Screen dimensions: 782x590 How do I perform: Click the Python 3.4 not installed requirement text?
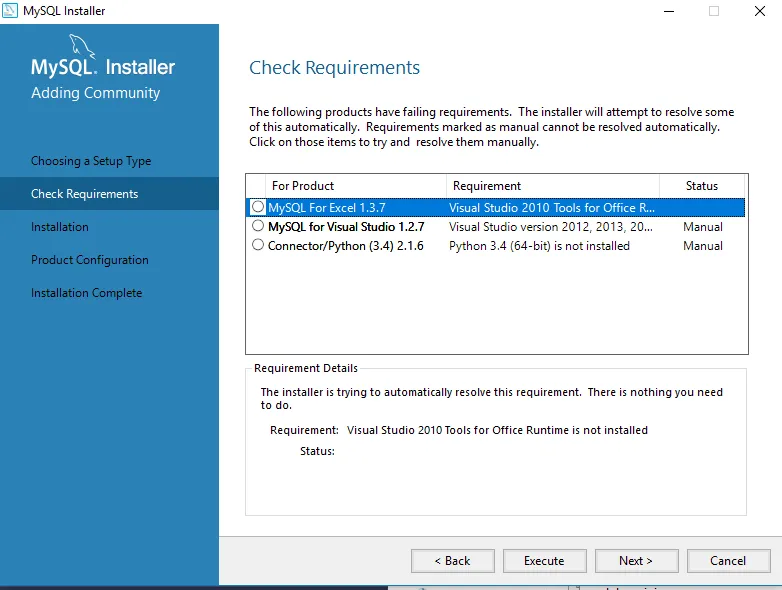tap(539, 246)
